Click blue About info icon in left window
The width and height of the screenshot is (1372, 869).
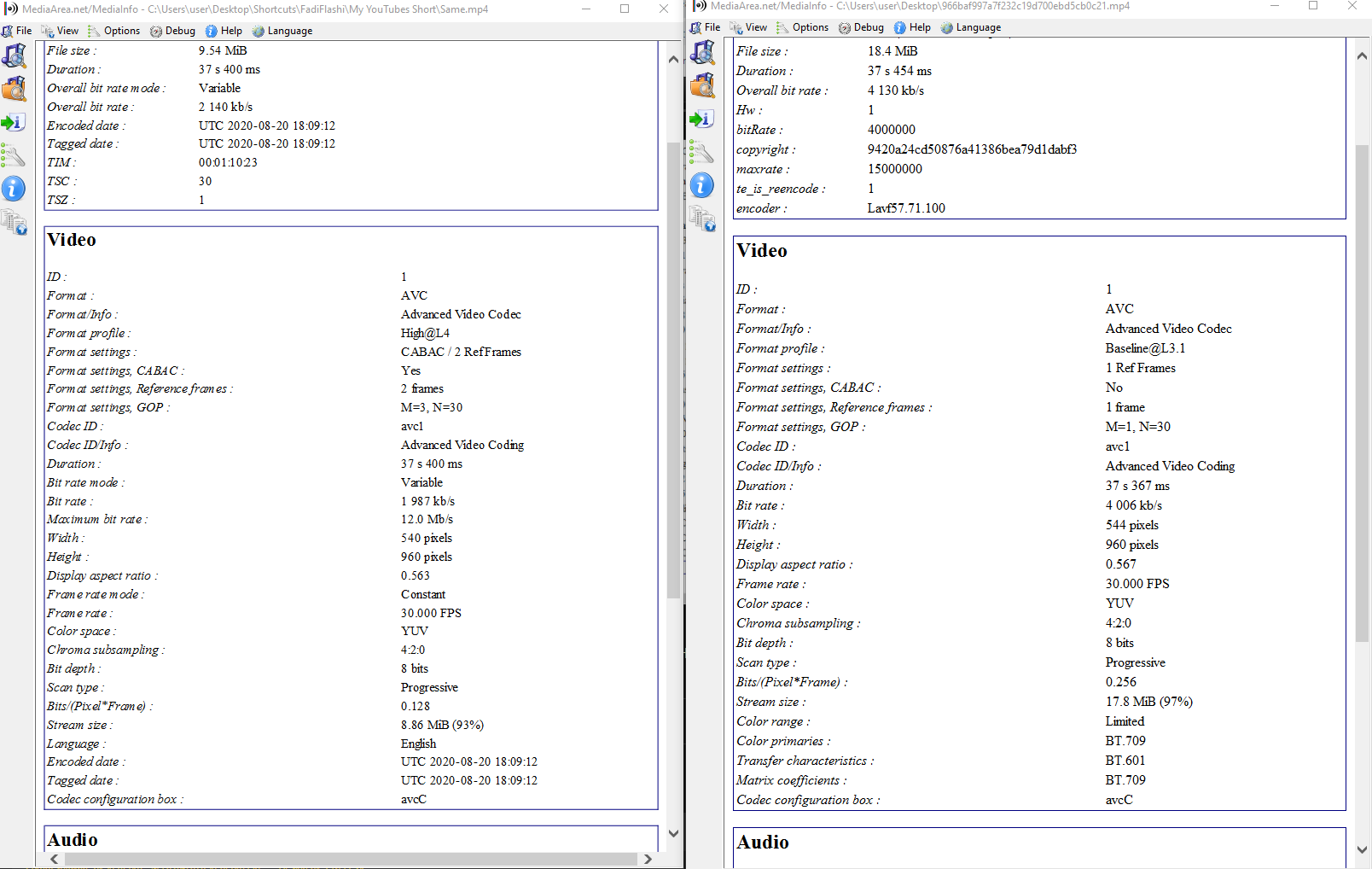pyautogui.click(x=14, y=189)
